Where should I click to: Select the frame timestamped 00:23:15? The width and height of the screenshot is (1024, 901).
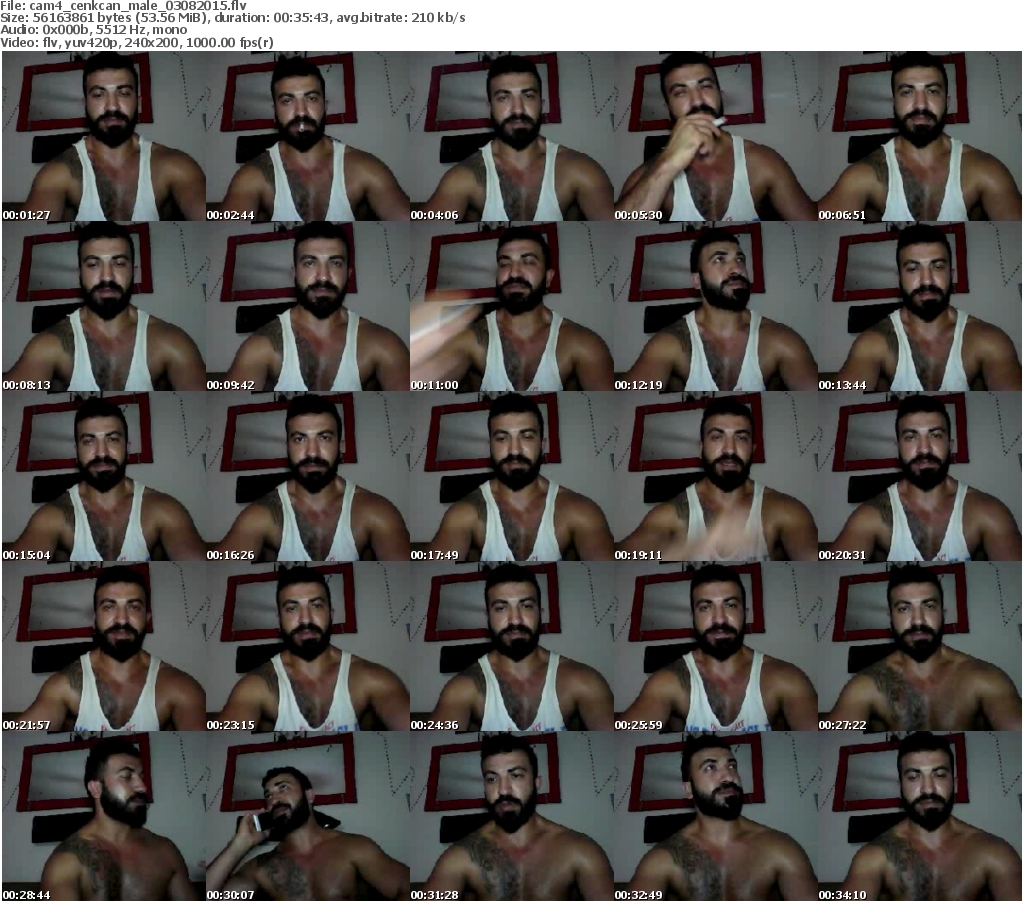(308, 646)
